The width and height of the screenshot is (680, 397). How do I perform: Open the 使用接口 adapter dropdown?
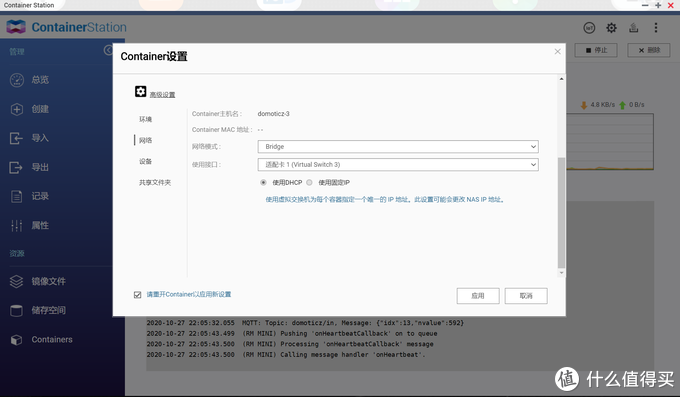pyautogui.click(x=398, y=164)
